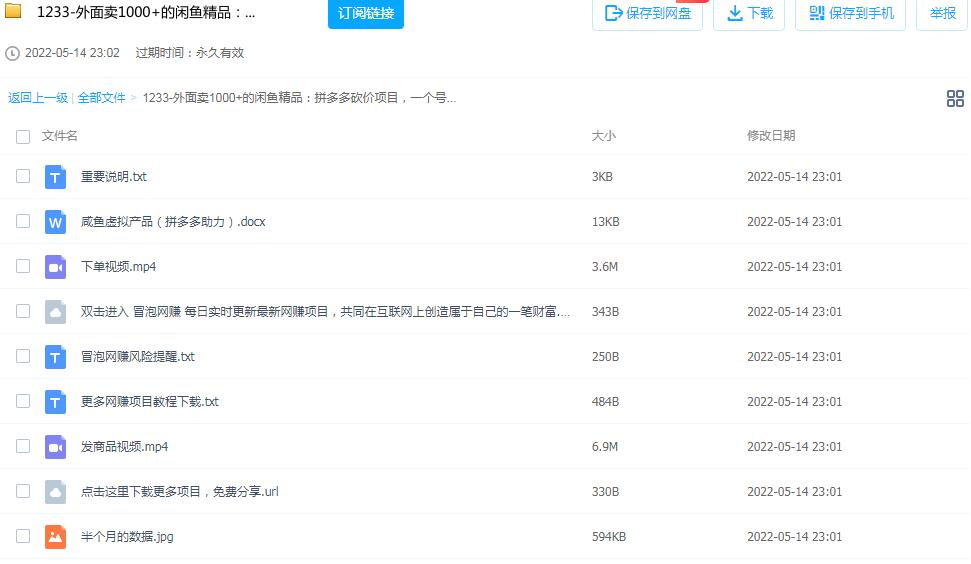
Task: Tick the select-all checkbox beside 文件名
Action: [x=23, y=137]
